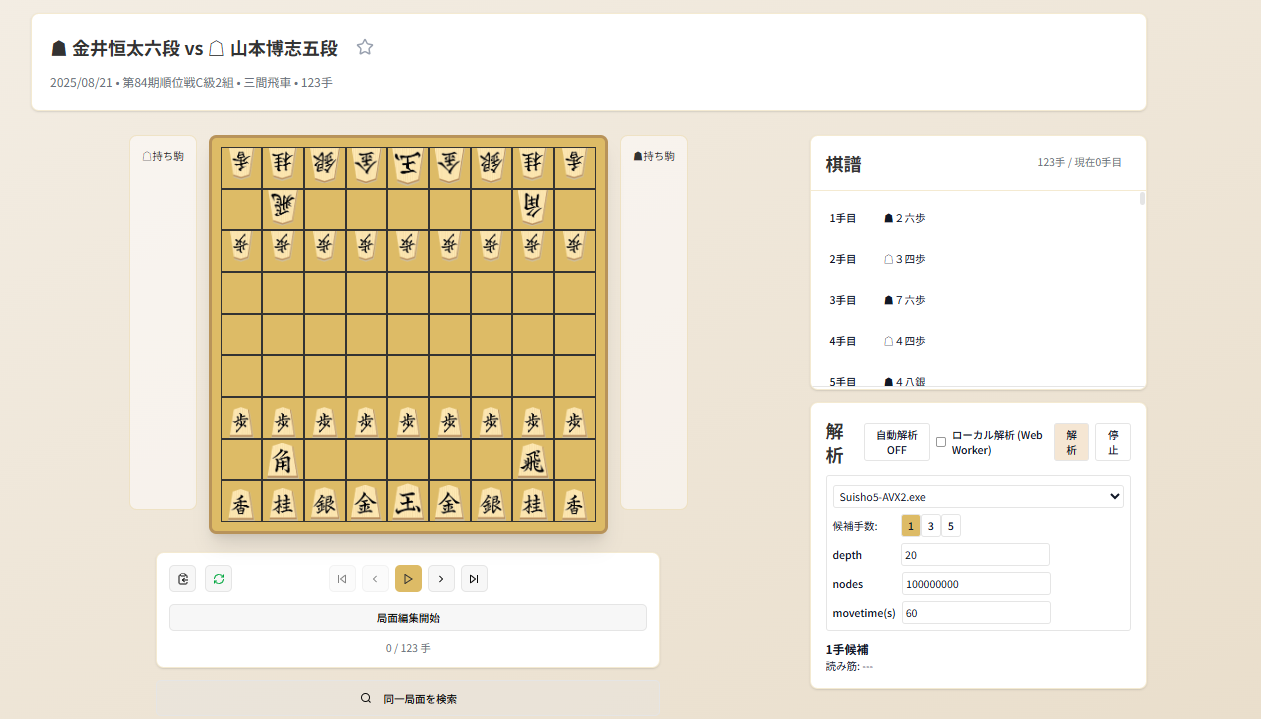Click the depth input field

[974, 555]
